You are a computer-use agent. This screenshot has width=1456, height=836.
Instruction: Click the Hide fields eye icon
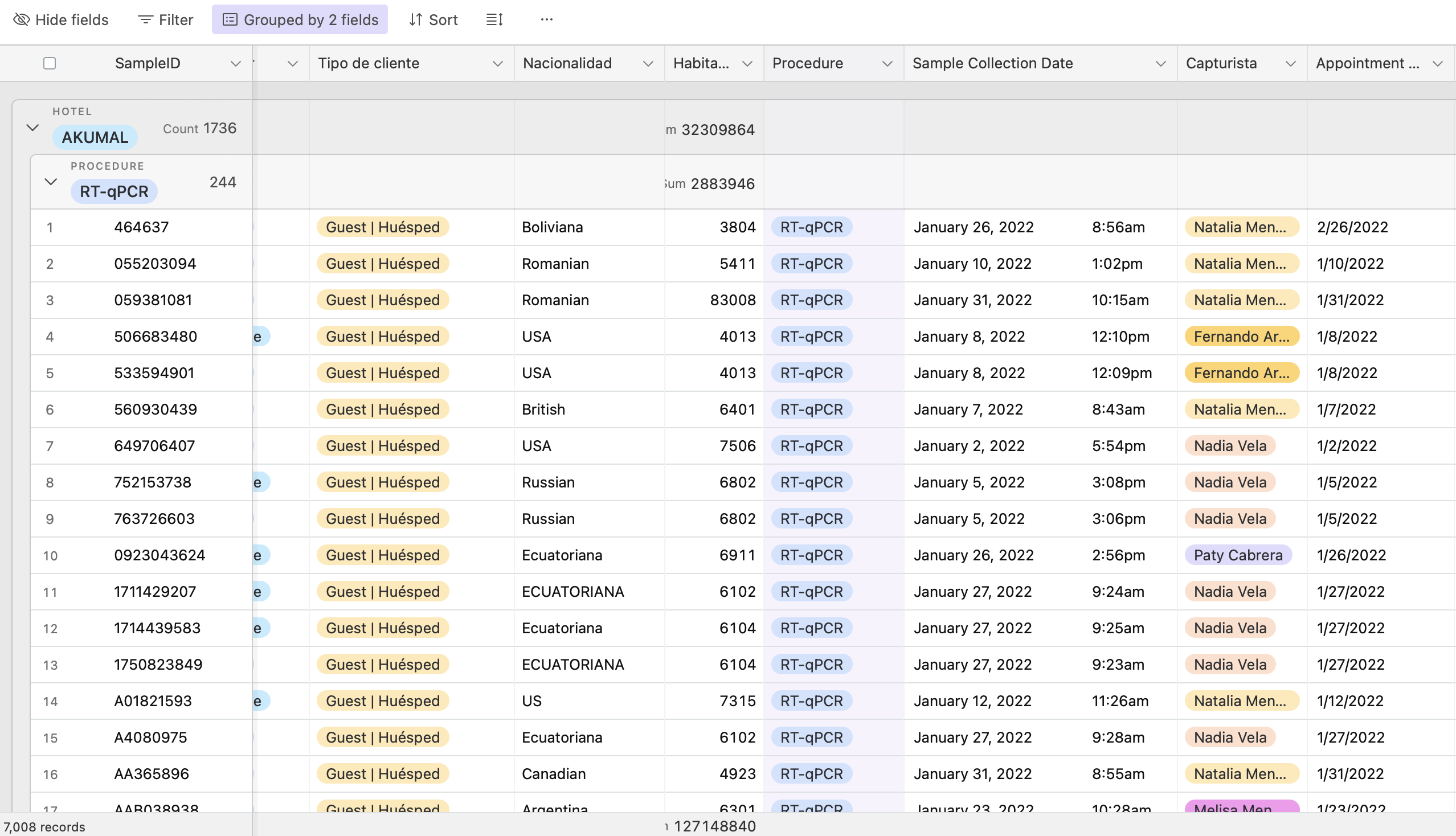[x=21, y=19]
